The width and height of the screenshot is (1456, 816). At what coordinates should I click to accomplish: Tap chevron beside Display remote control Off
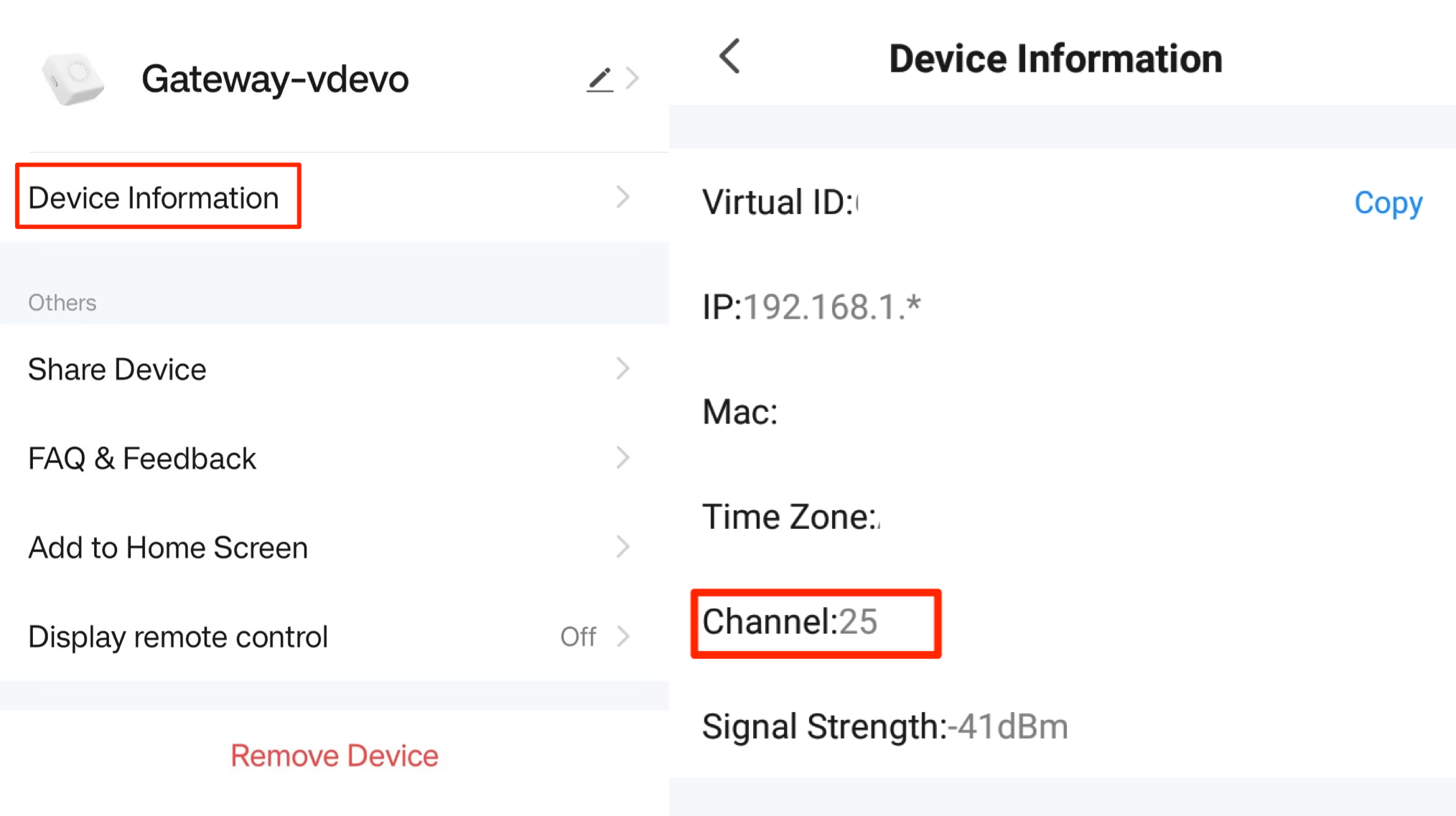[622, 637]
